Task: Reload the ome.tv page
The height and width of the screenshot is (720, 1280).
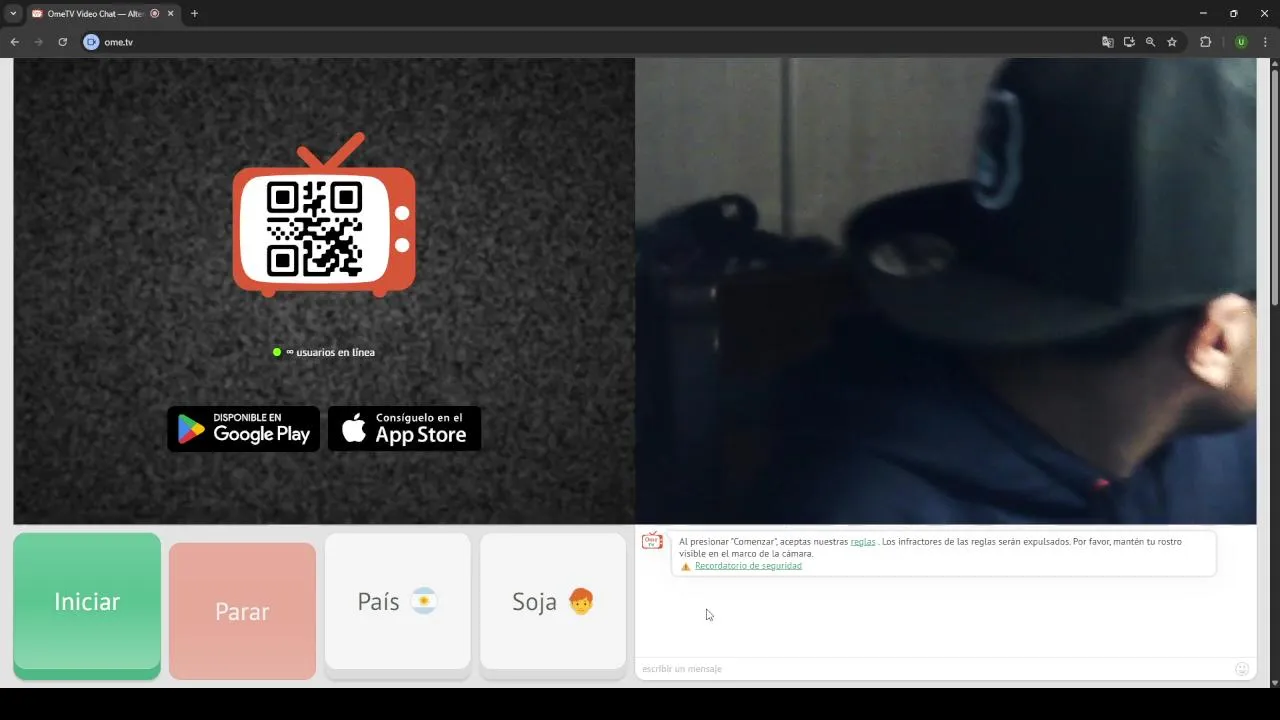Action: pyautogui.click(x=62, y=42)
